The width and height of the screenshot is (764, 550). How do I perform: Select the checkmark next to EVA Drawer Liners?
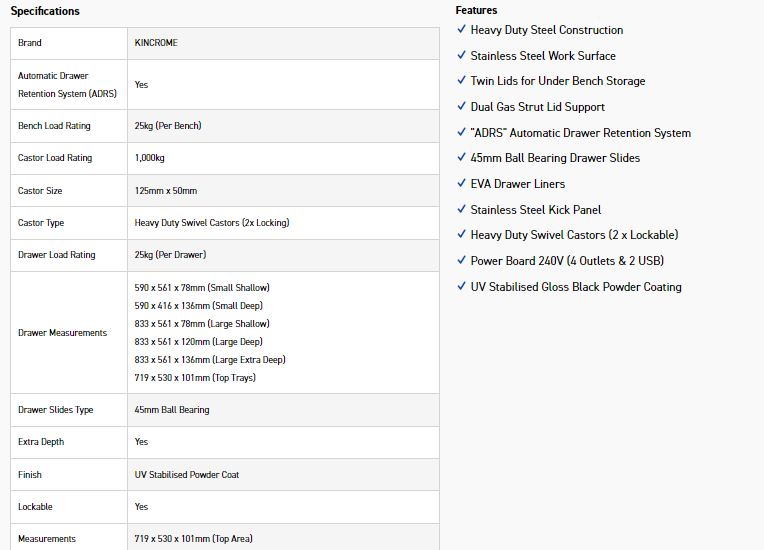pos(461,184)
